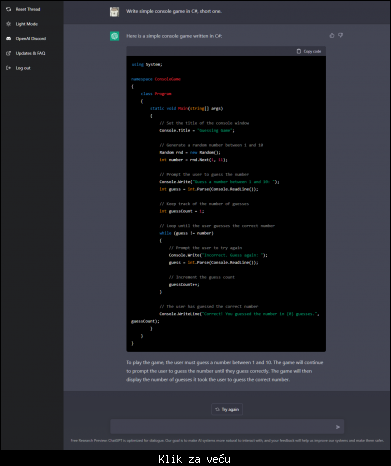Click the Log out arrow icon
391x466 pixels.
point(8,68)
